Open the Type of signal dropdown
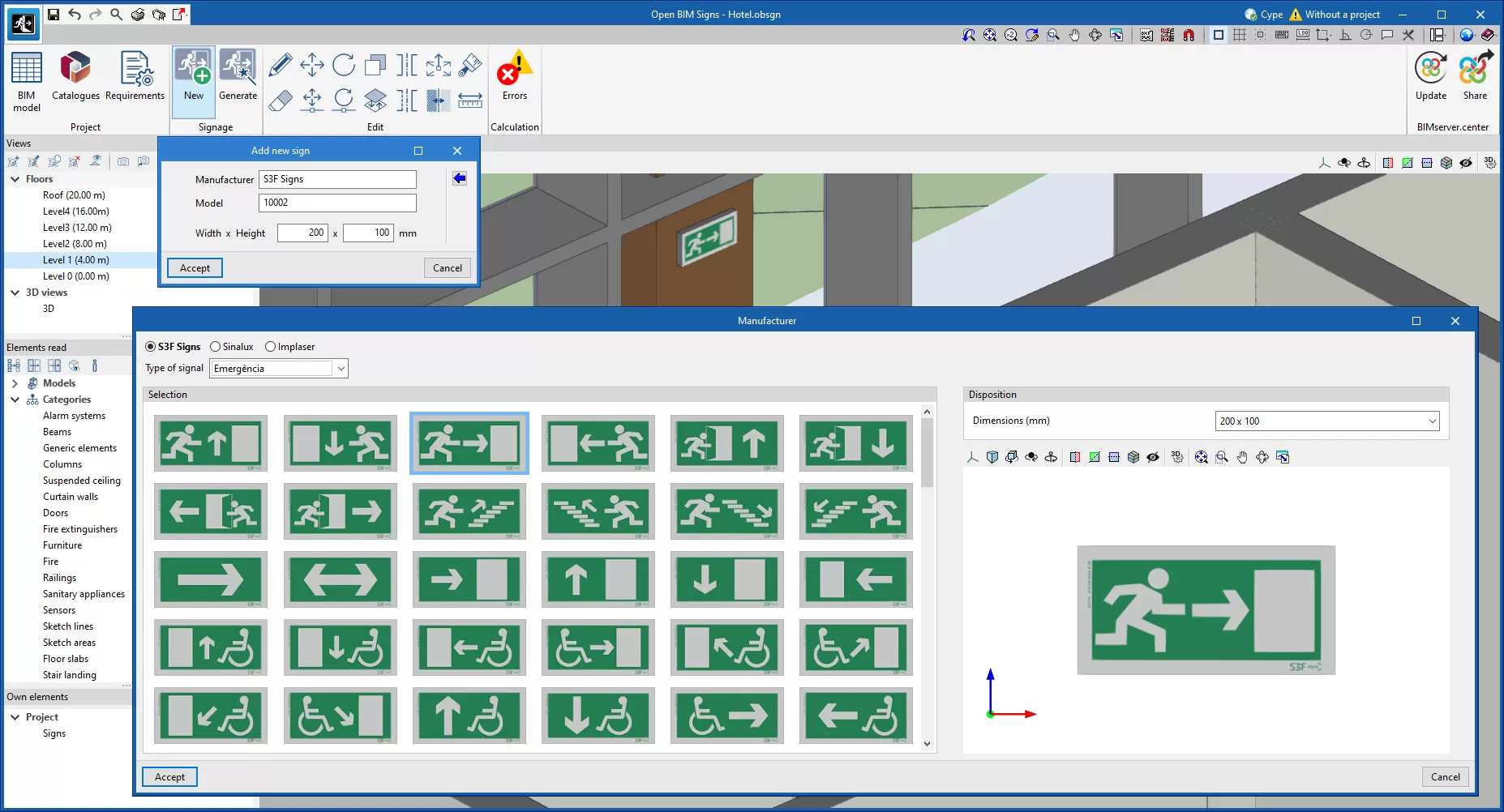 pos(279,369)
